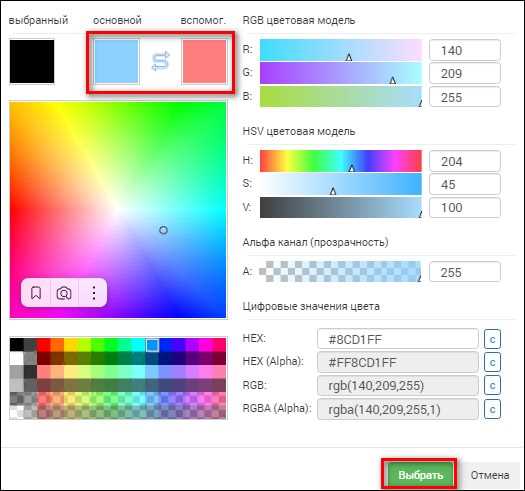Click the G value field showing 209
The width and height of the screenshot is (525, 491).
(x=465, y=73)
